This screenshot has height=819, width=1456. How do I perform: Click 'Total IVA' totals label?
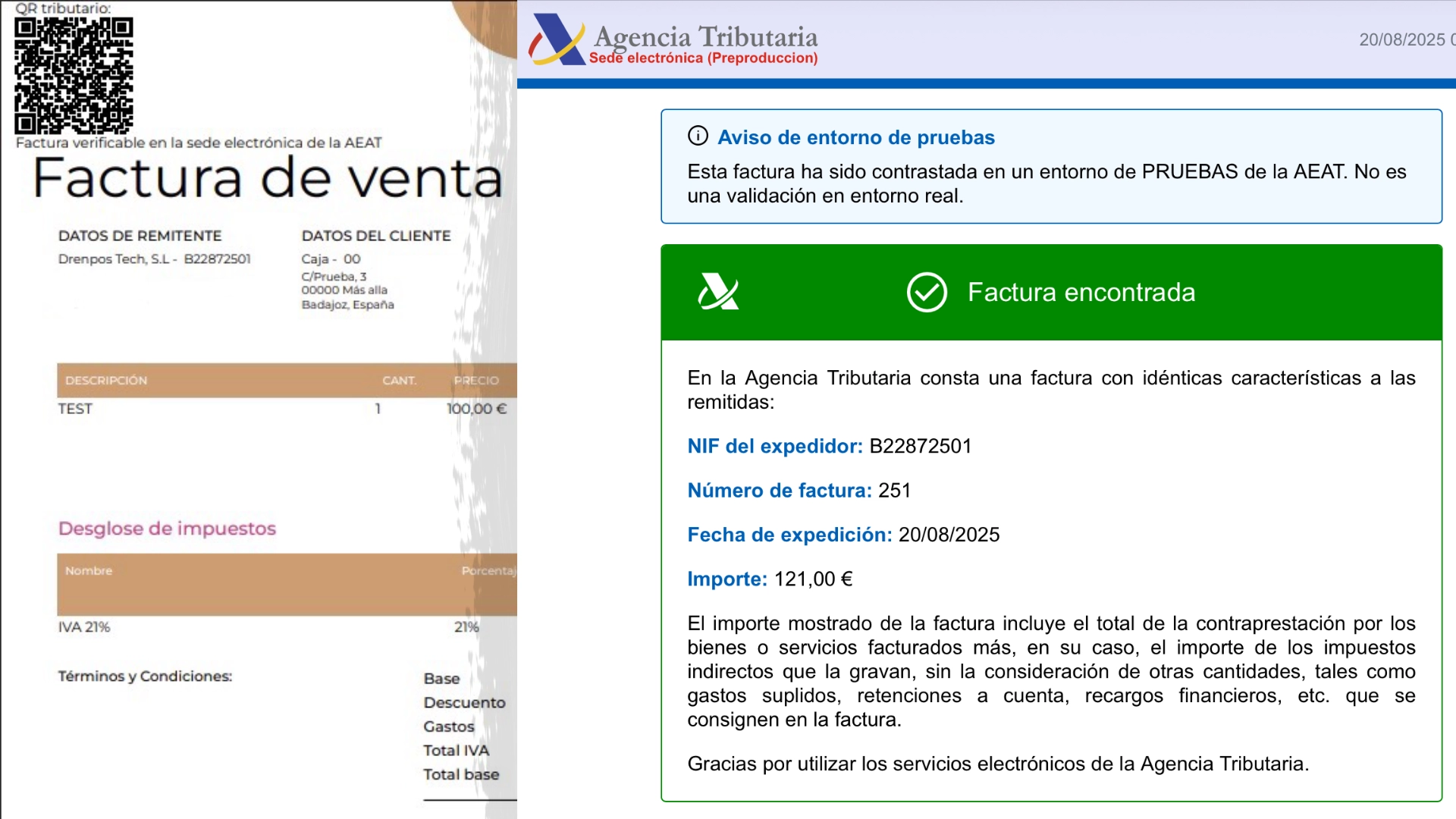click(x=457, y=751)
